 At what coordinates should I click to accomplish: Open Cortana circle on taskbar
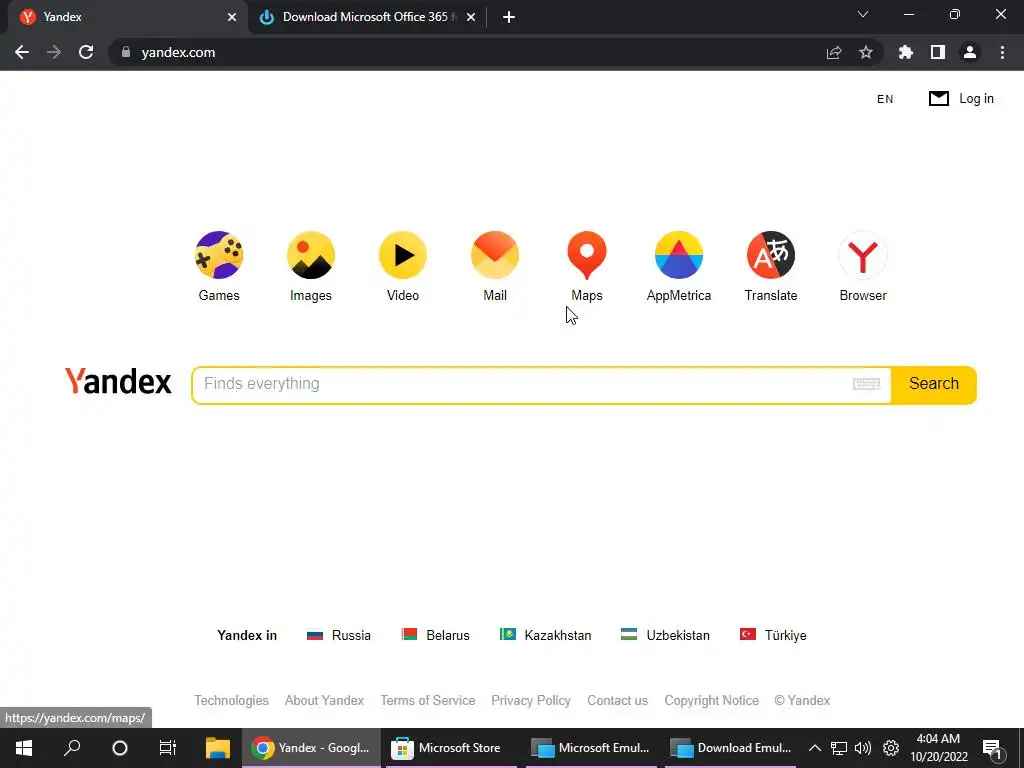point(120,748)
